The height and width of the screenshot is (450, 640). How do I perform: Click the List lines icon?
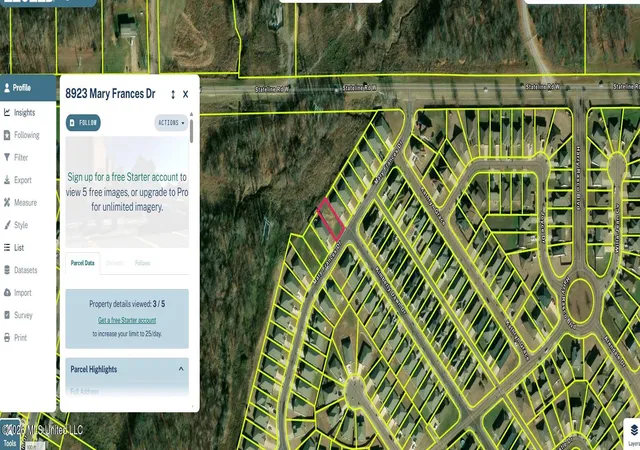(x=7, y=247)
